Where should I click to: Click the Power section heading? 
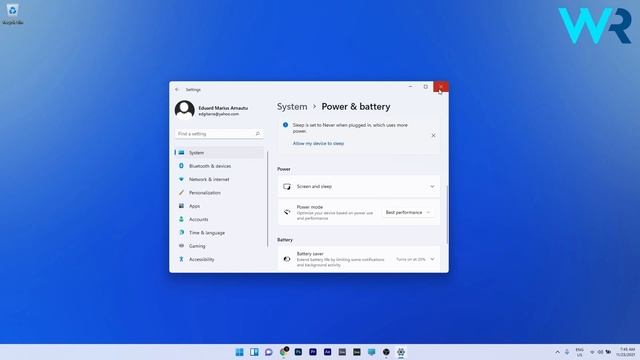(284, 169)
